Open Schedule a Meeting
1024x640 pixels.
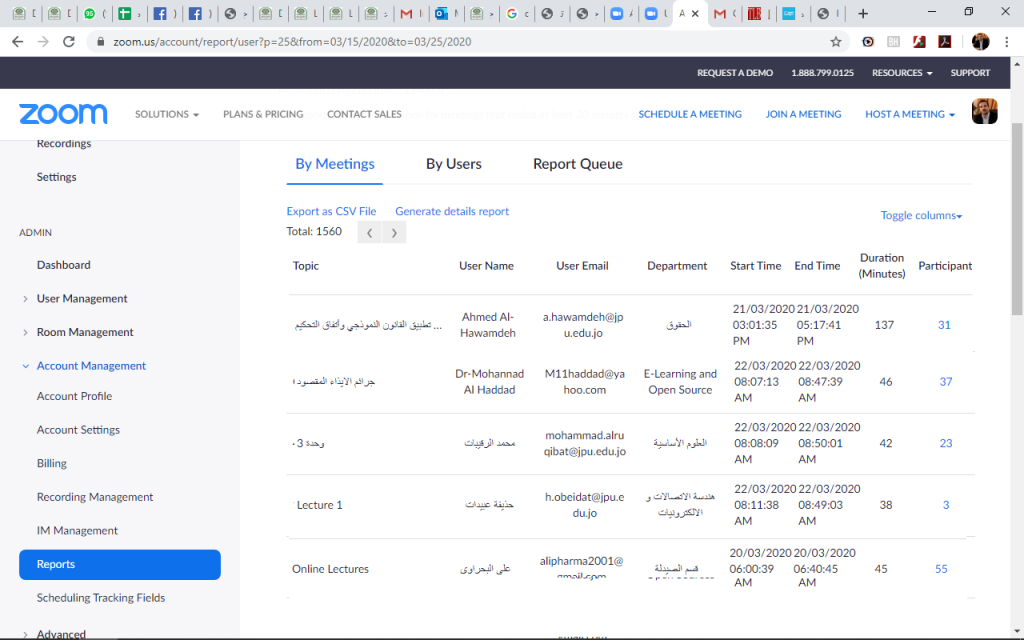click(690, 114)
